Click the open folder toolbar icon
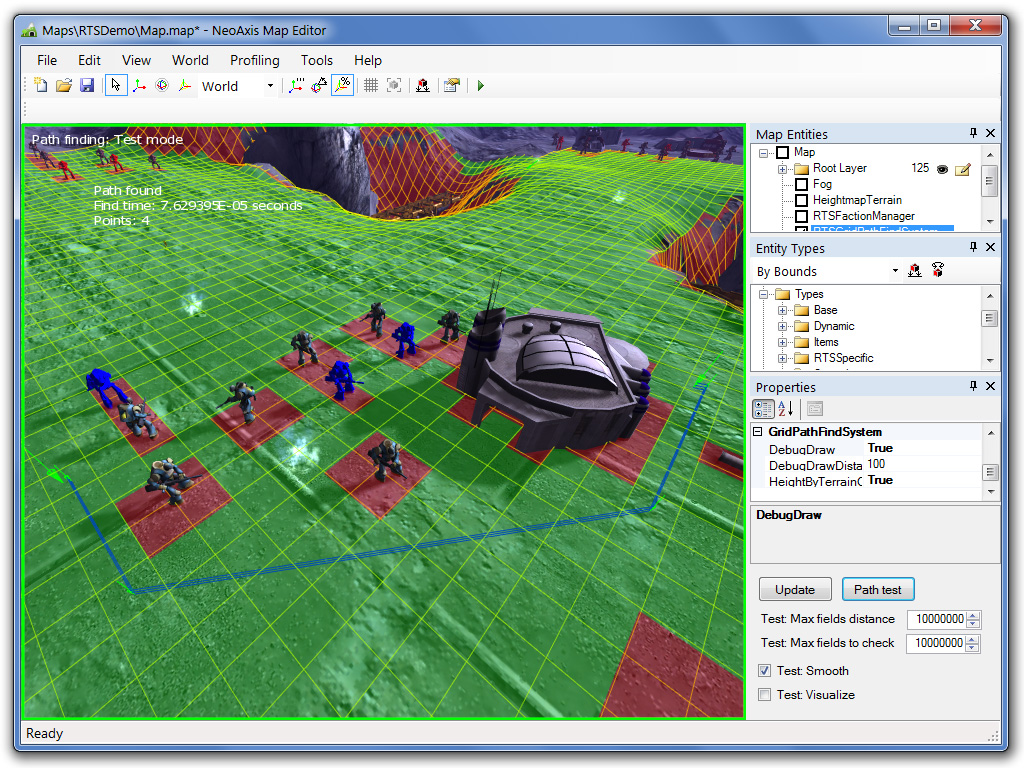Screen dimensions: 1024x768 coord(63,86)
